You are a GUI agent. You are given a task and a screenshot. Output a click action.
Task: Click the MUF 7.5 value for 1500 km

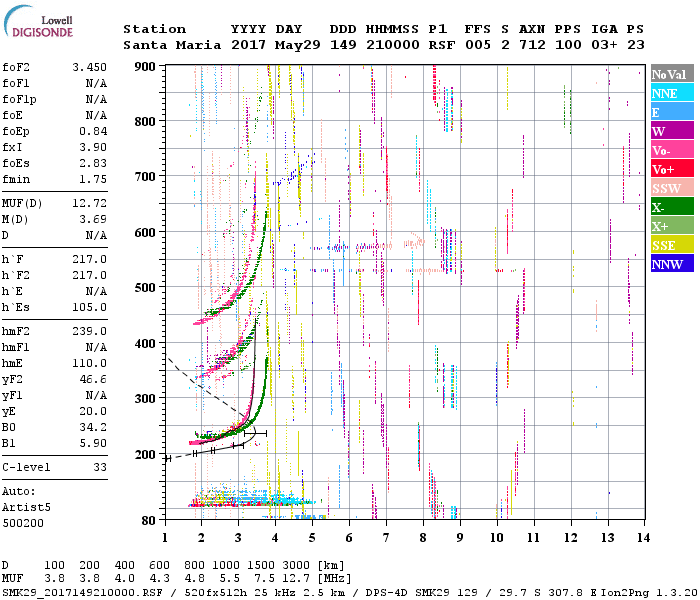point(264,579)
